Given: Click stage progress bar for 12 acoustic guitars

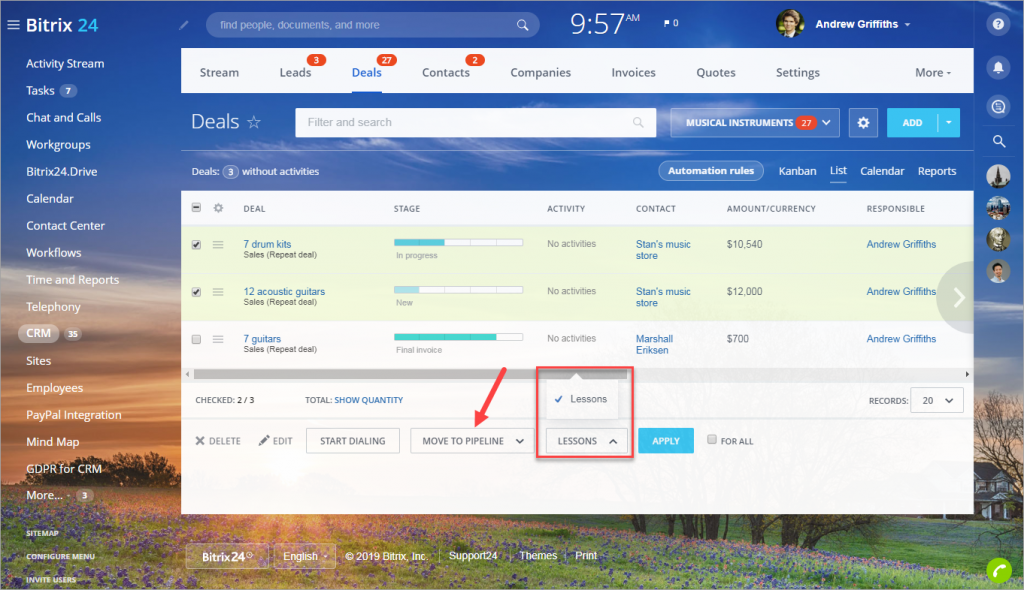Looking at the screenshot, I should tap(458, 289).
